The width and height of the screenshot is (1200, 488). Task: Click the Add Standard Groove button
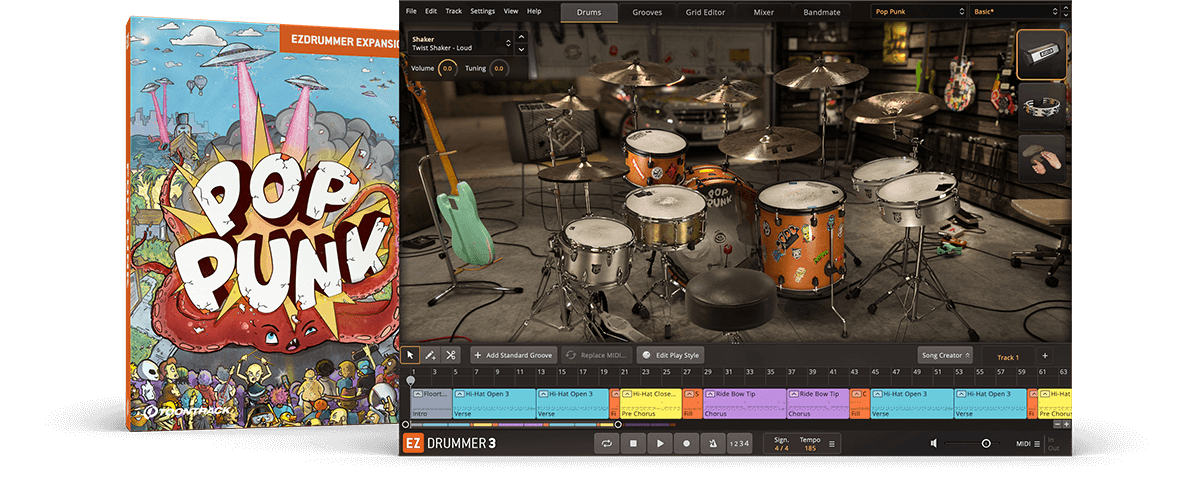coord(514,355)
